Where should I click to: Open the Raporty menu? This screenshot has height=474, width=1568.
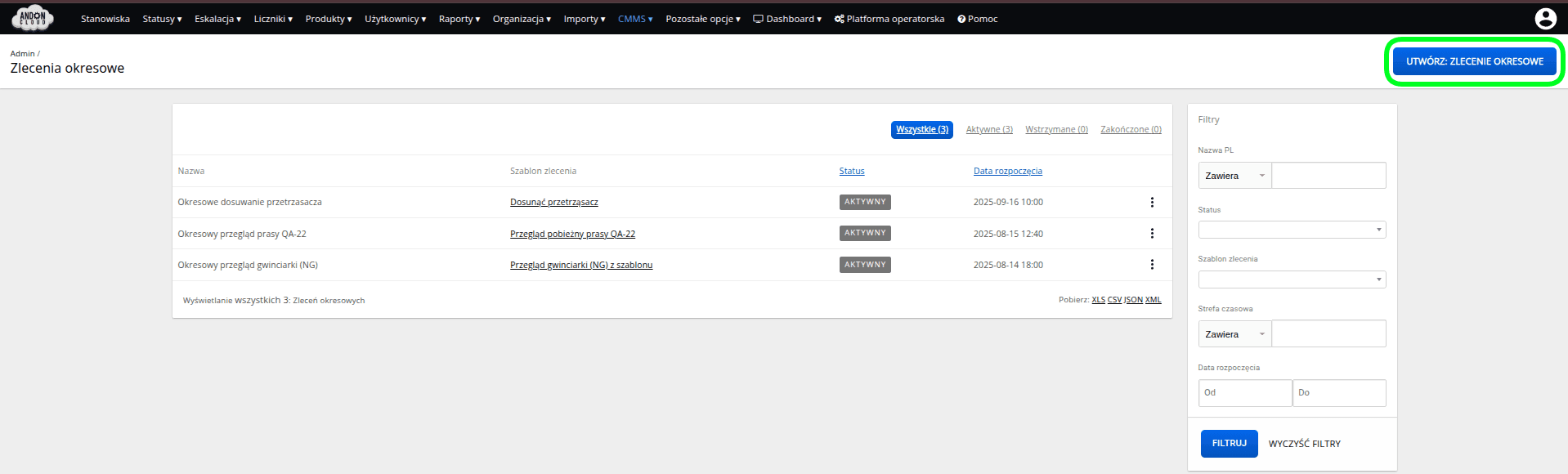[x=459, y=19]
